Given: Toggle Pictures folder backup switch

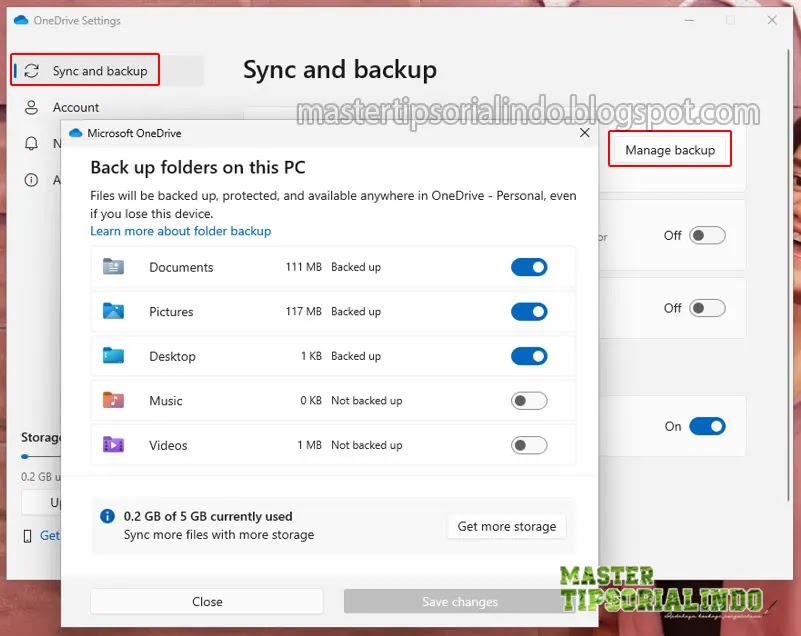Looking at the screenshot, I should 529,311.
